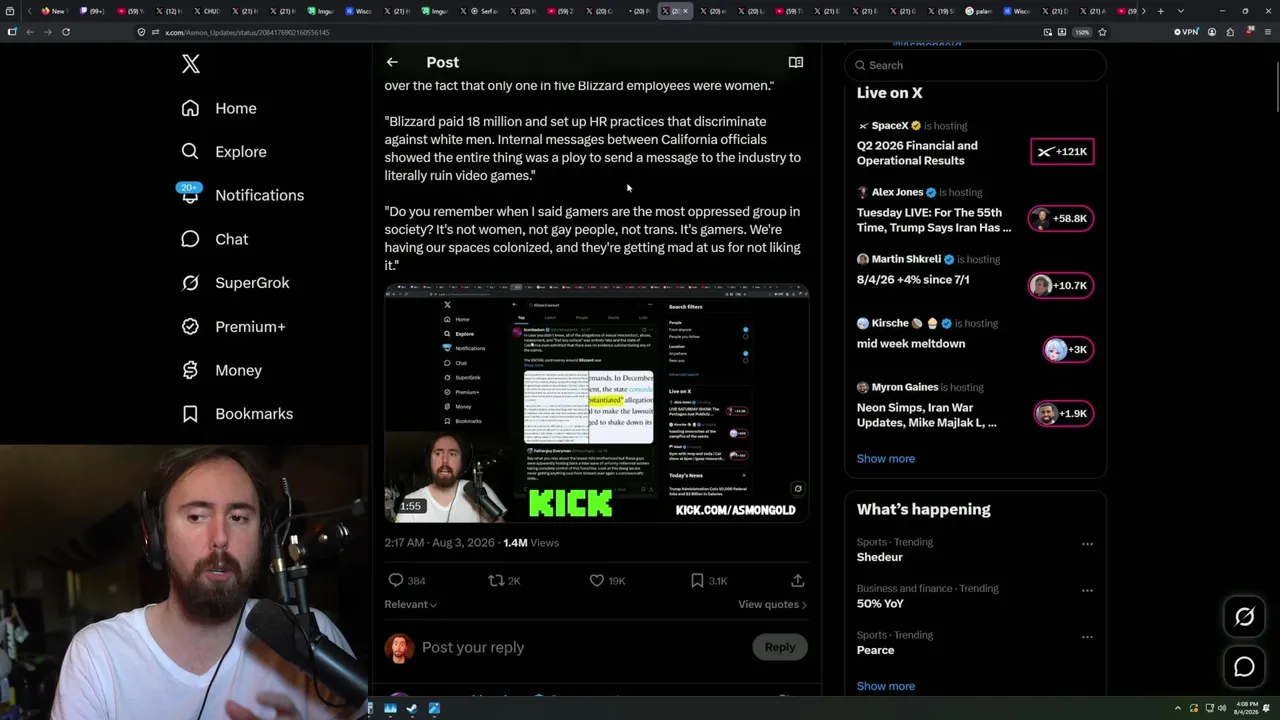The width and height of the screenshot is (1280, 720).
Task: Click the VPN indicator in browser toolbar
Action: 1186,32
